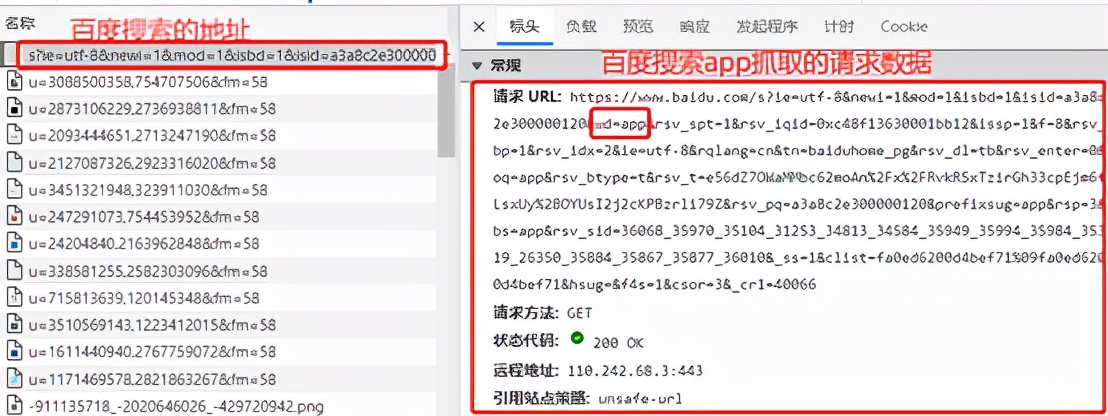The height and width of the screenshot is (416, 1108).
Task: Click image icon of u=24204840 row
Action: tap(14, 244)
